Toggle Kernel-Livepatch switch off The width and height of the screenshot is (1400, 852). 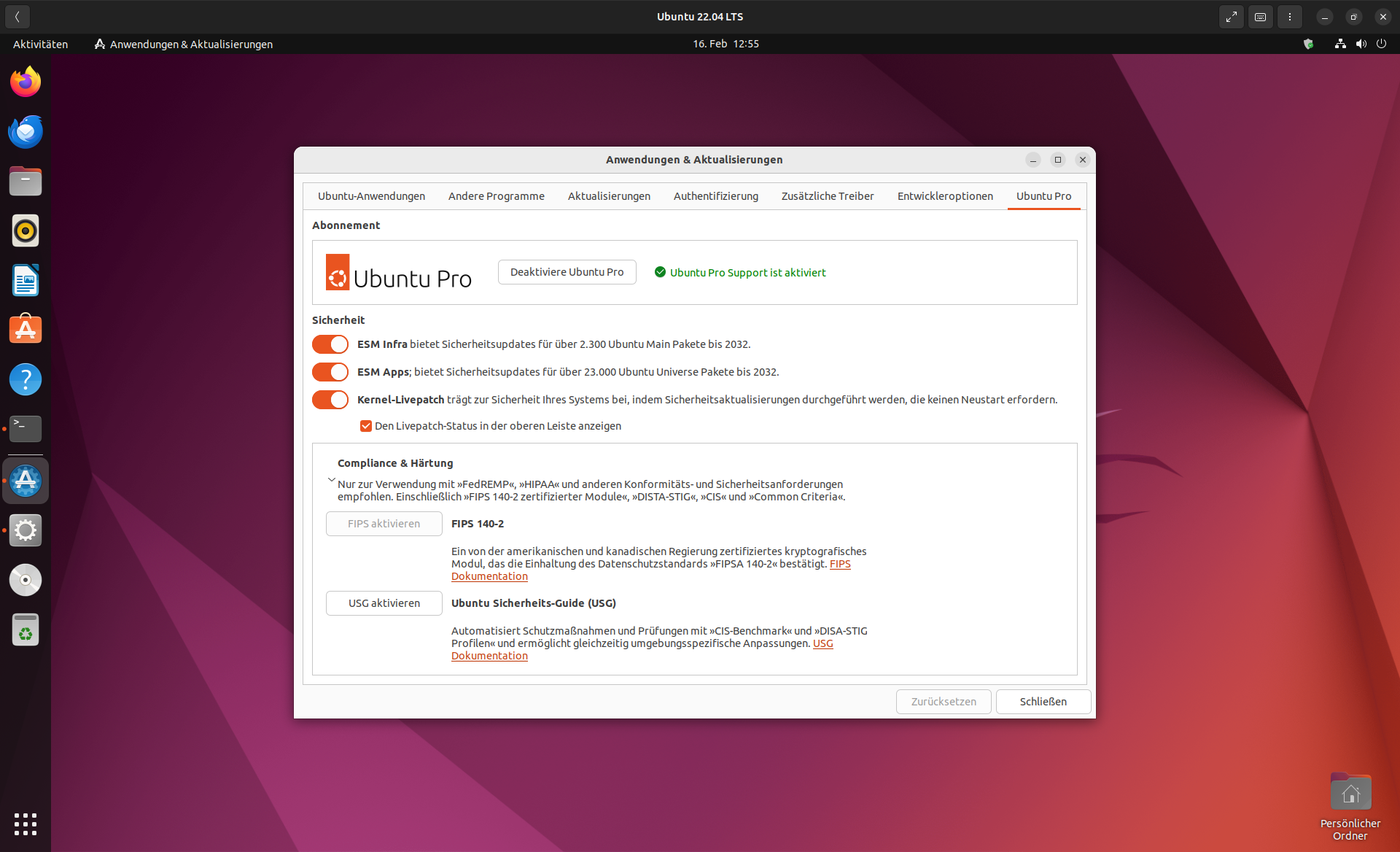pyautogui.click(x=330, y=400)
